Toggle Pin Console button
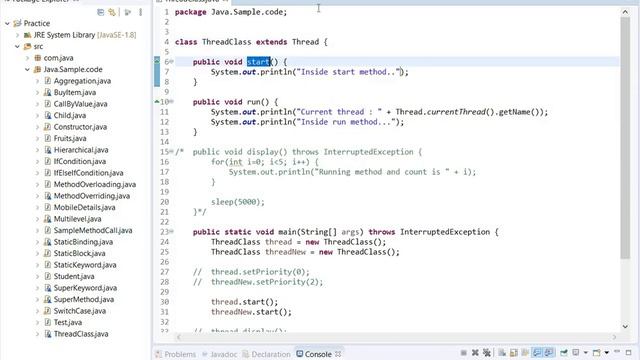The width and height of the screenshot is (640, 360). coord(564,353)
